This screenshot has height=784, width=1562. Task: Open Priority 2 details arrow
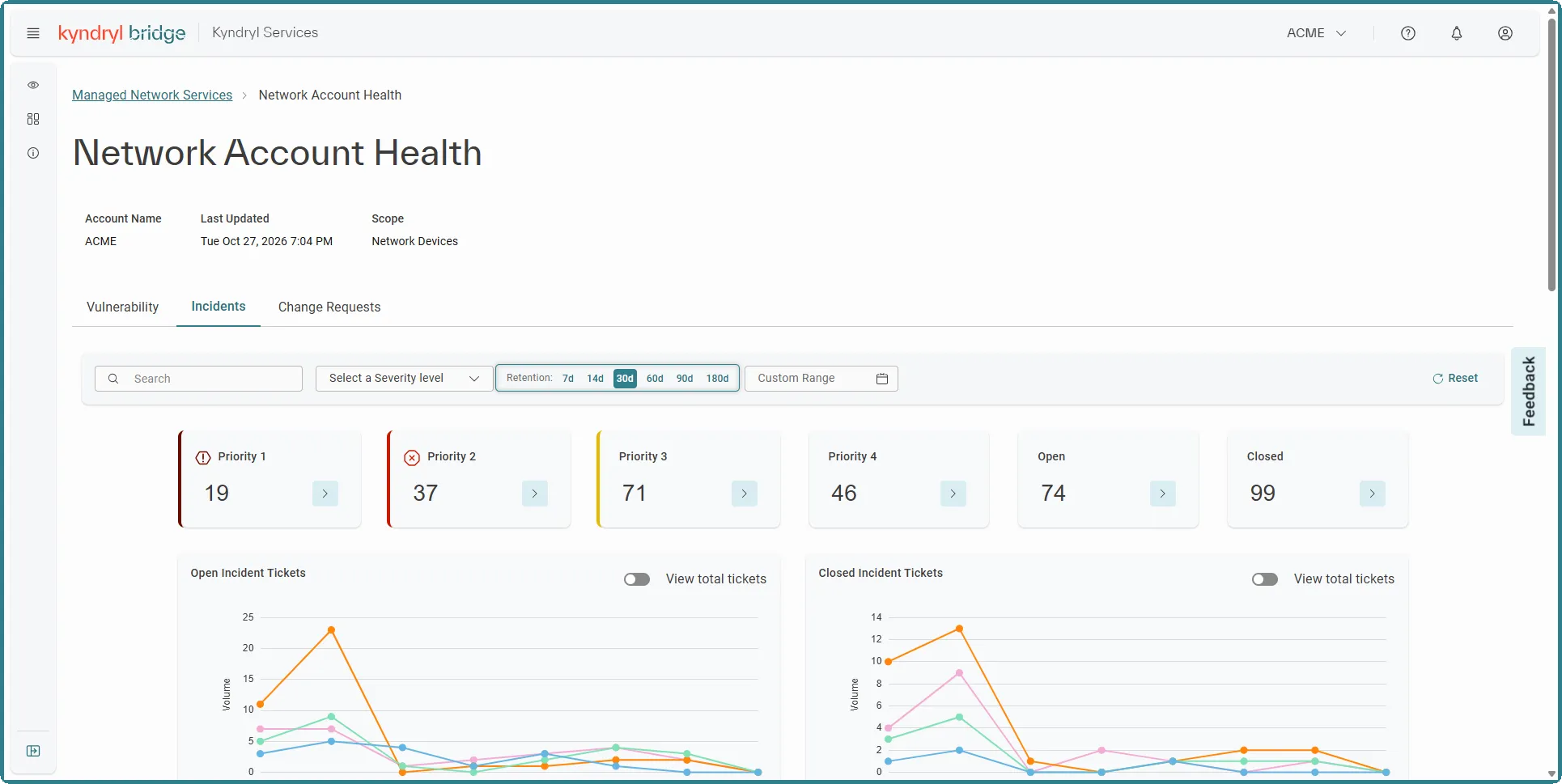pyautogui.click(x=535, y=494)
